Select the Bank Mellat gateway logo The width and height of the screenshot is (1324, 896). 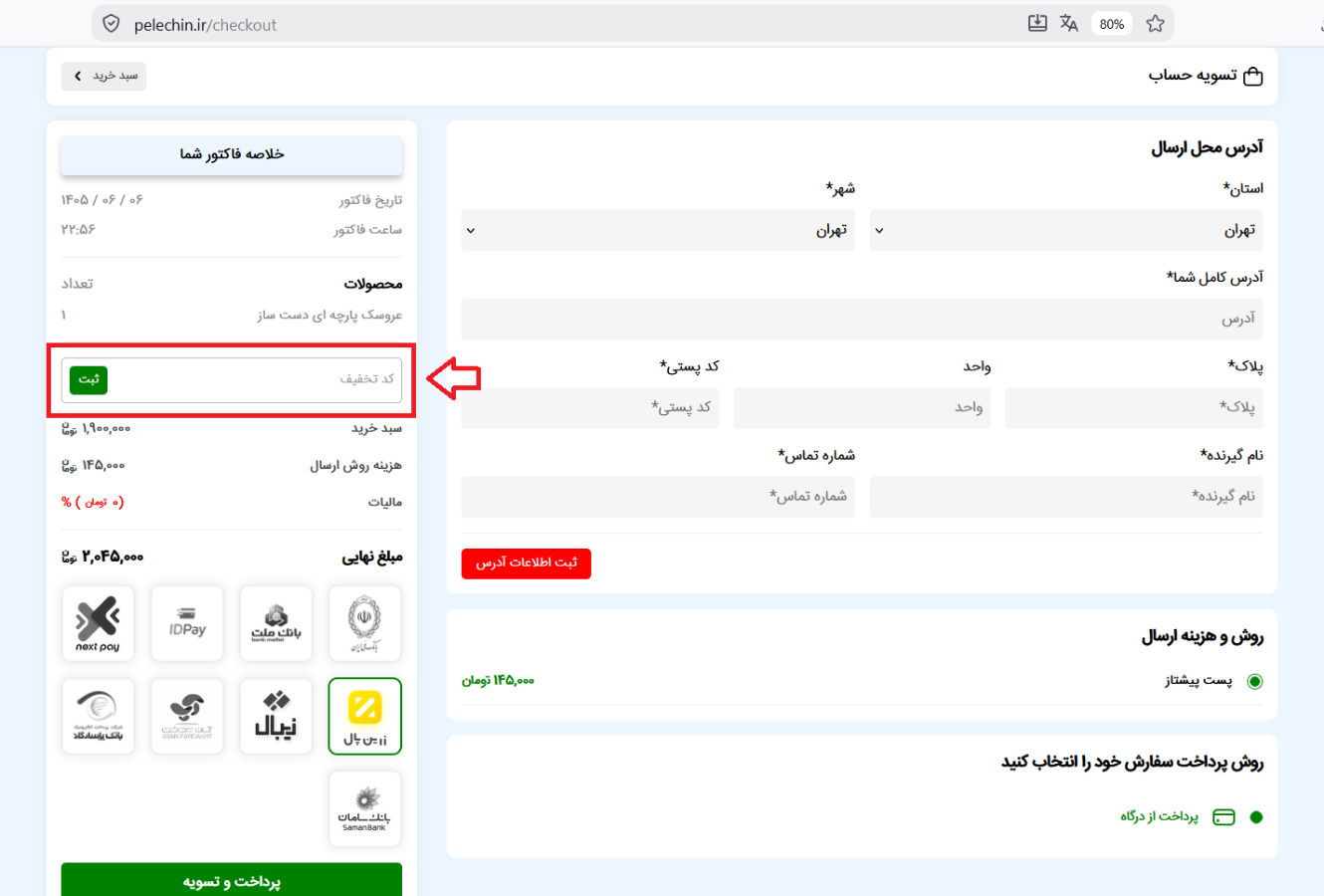click(x=276, y=623)
